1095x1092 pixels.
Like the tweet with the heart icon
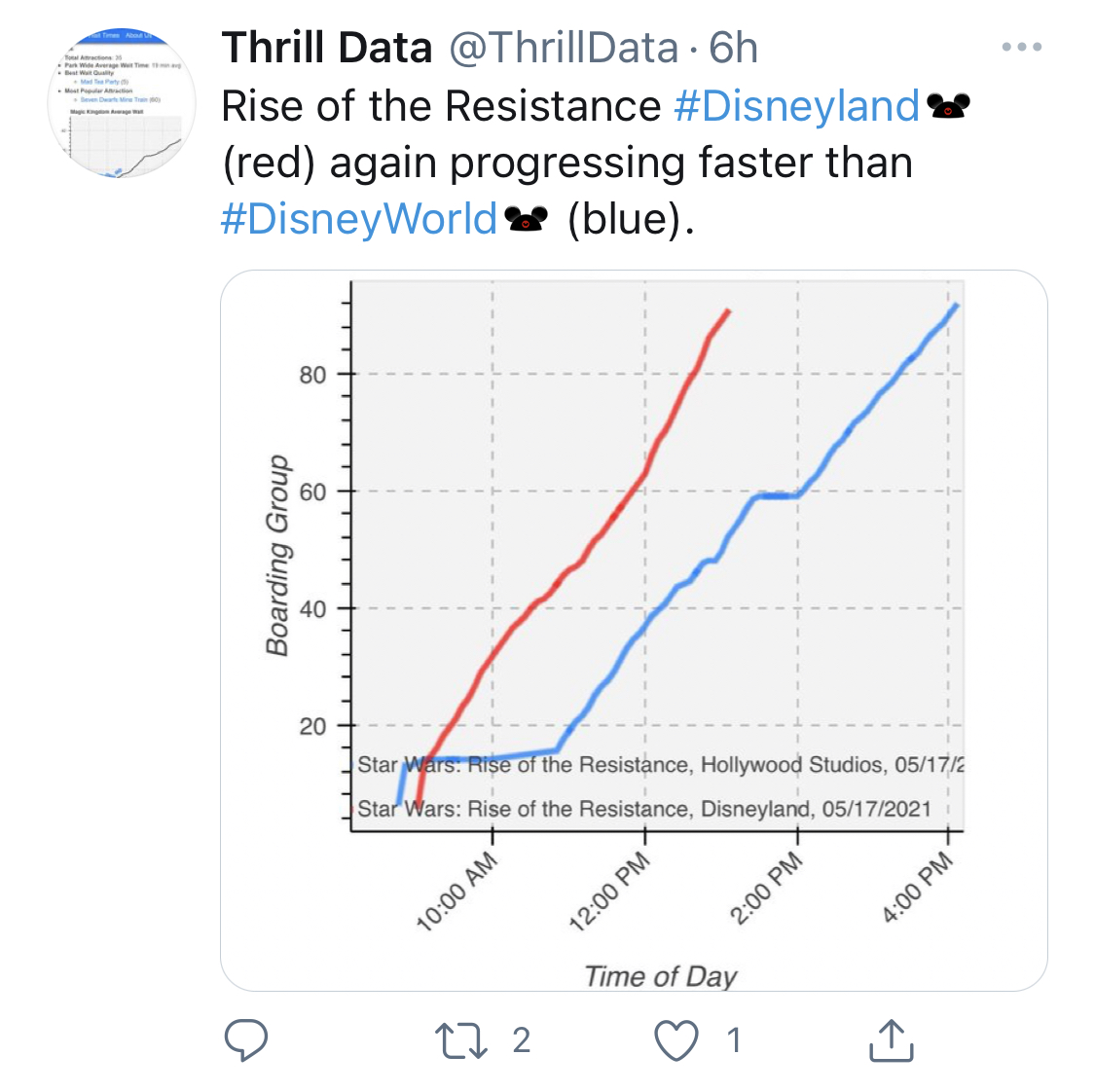(x=675, y=1040)
